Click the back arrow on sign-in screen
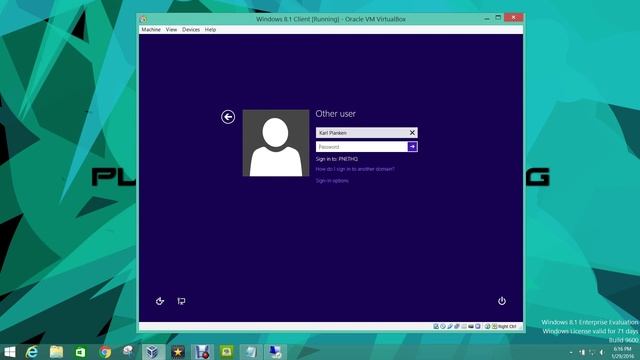 click(228, 117)
